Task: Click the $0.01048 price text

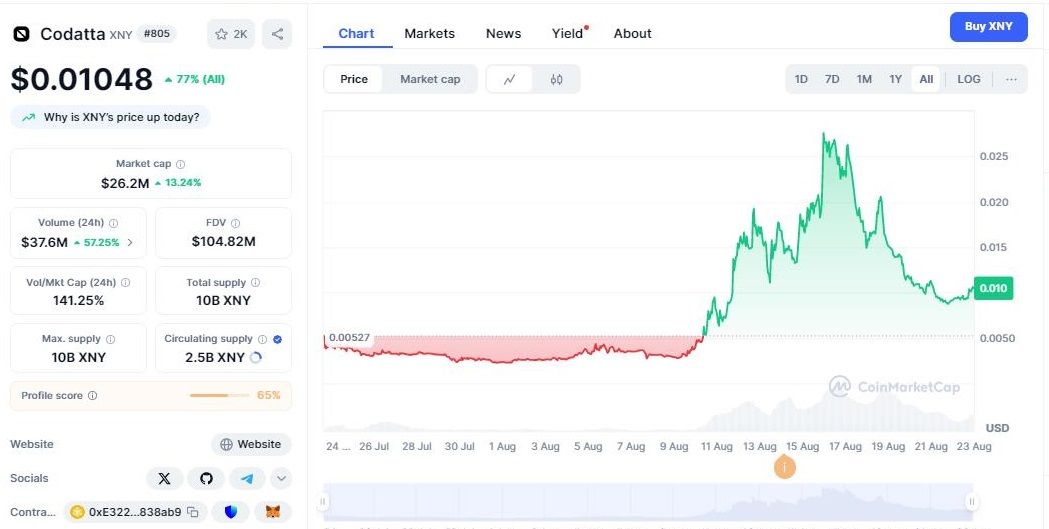Action: pos(82,80)
